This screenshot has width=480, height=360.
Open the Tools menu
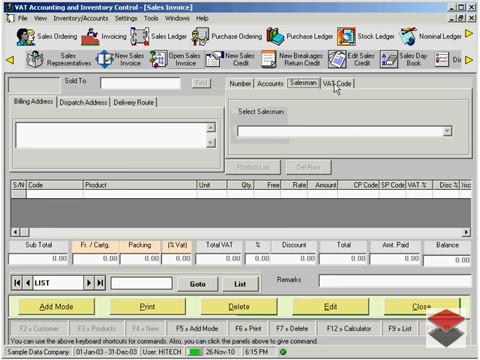(151, 18)
